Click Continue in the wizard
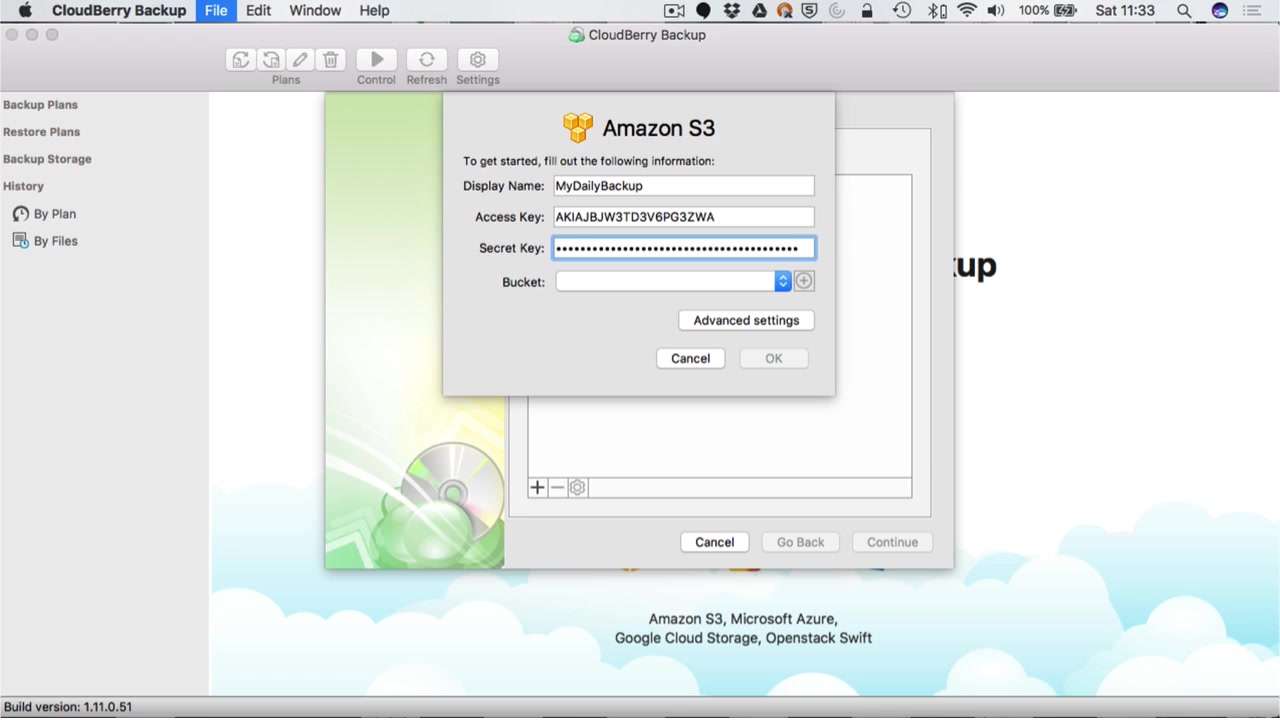 892,542
